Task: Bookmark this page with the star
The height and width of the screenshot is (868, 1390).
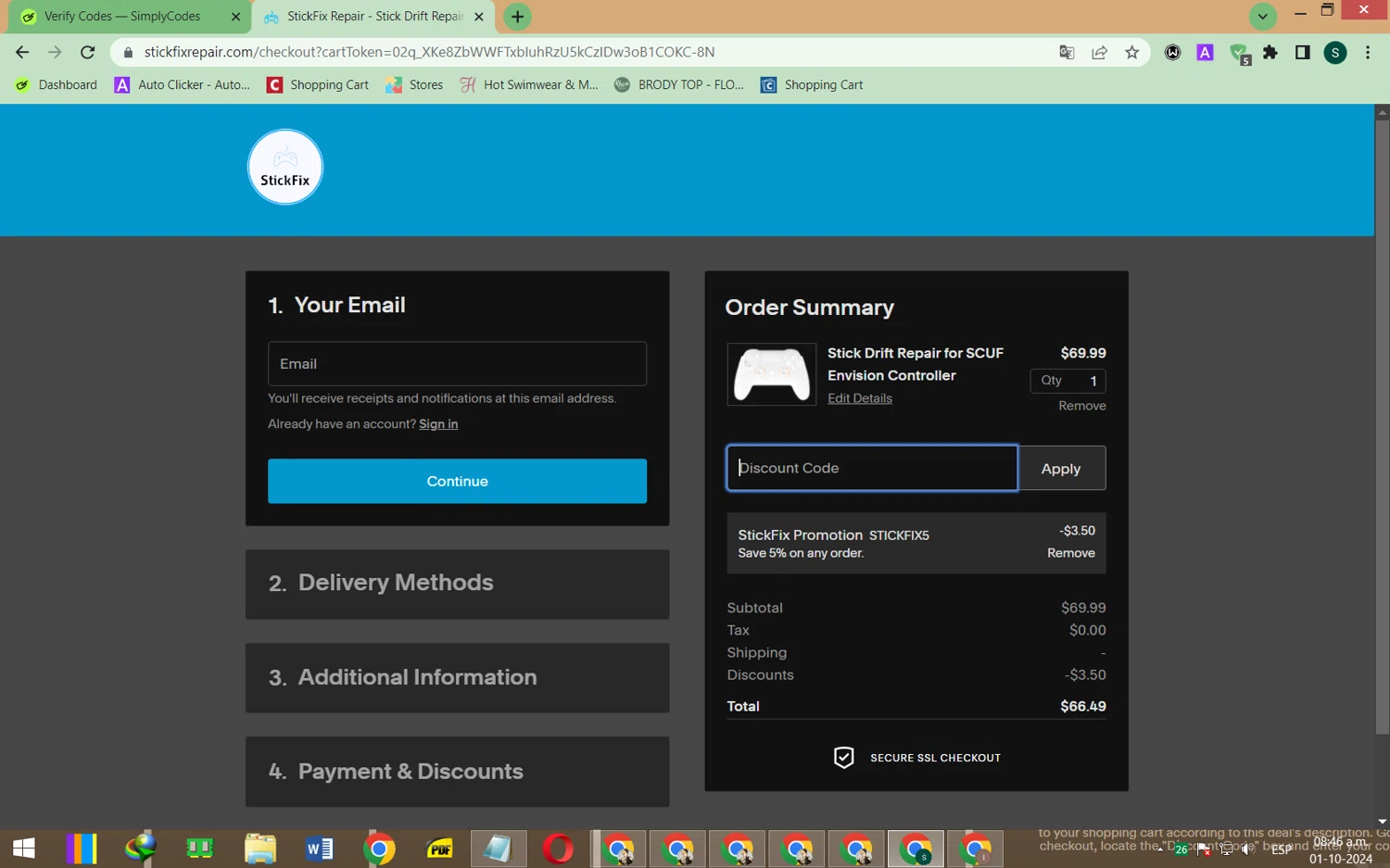Action: point(1131,53)
